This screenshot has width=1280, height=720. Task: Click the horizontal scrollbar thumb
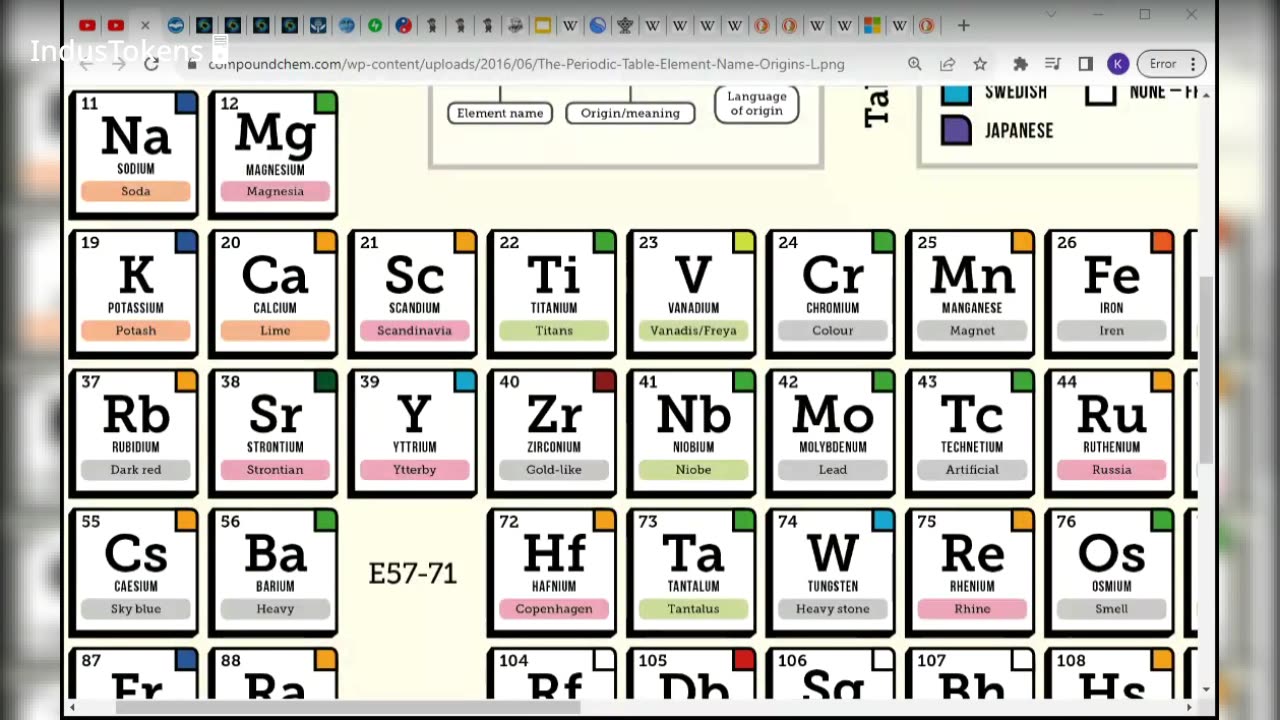[x=347, y=708]
